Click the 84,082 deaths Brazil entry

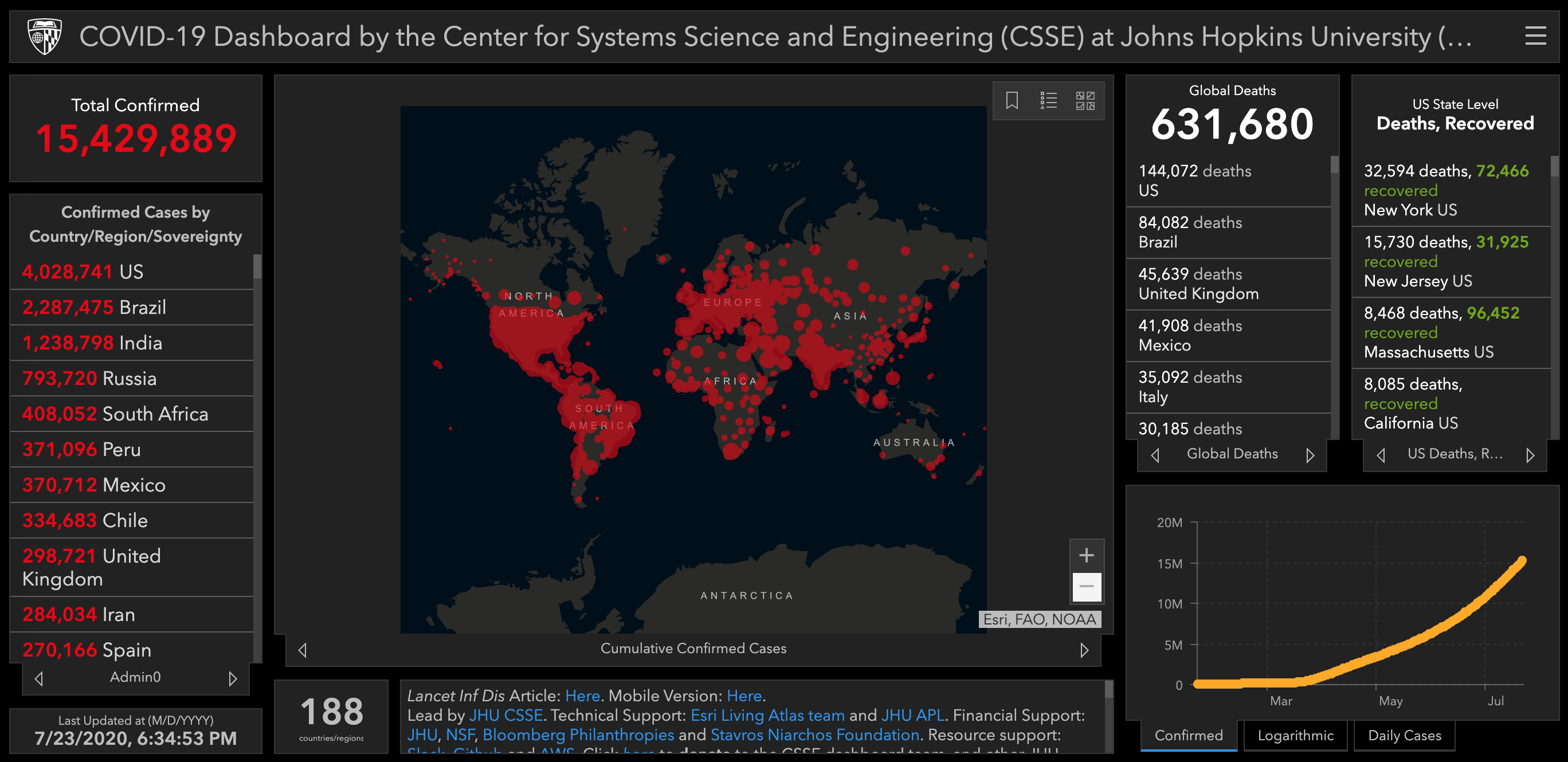click(1228, 233)
